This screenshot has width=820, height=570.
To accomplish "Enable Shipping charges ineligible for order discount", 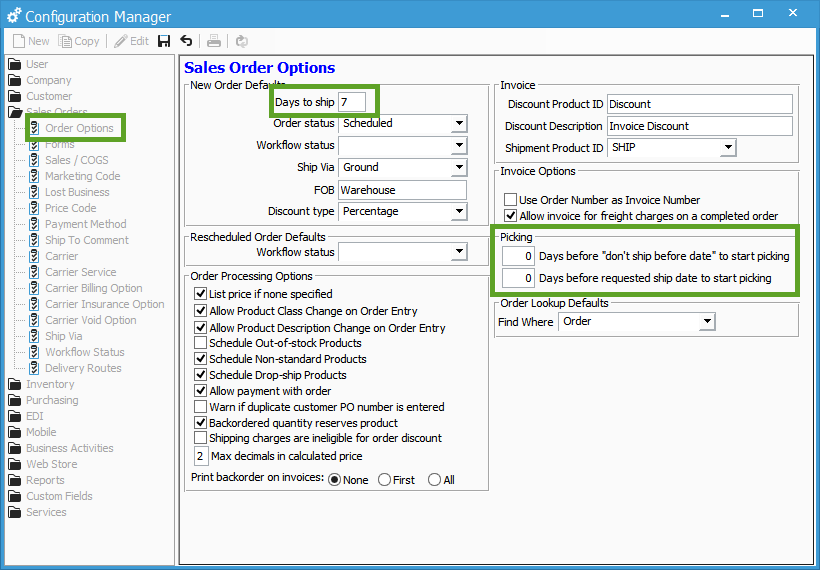I will click(200, 438).
